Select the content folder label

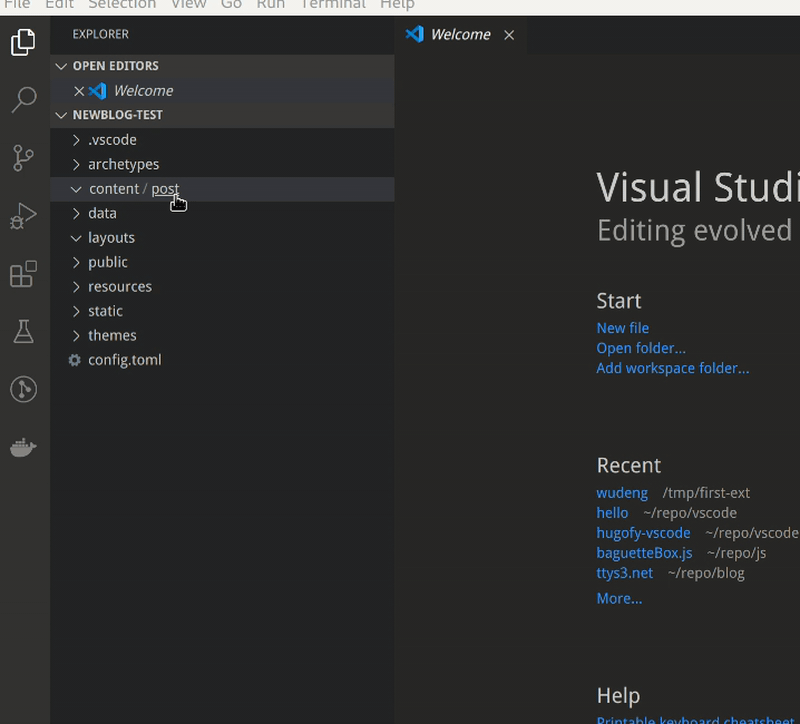114,189
